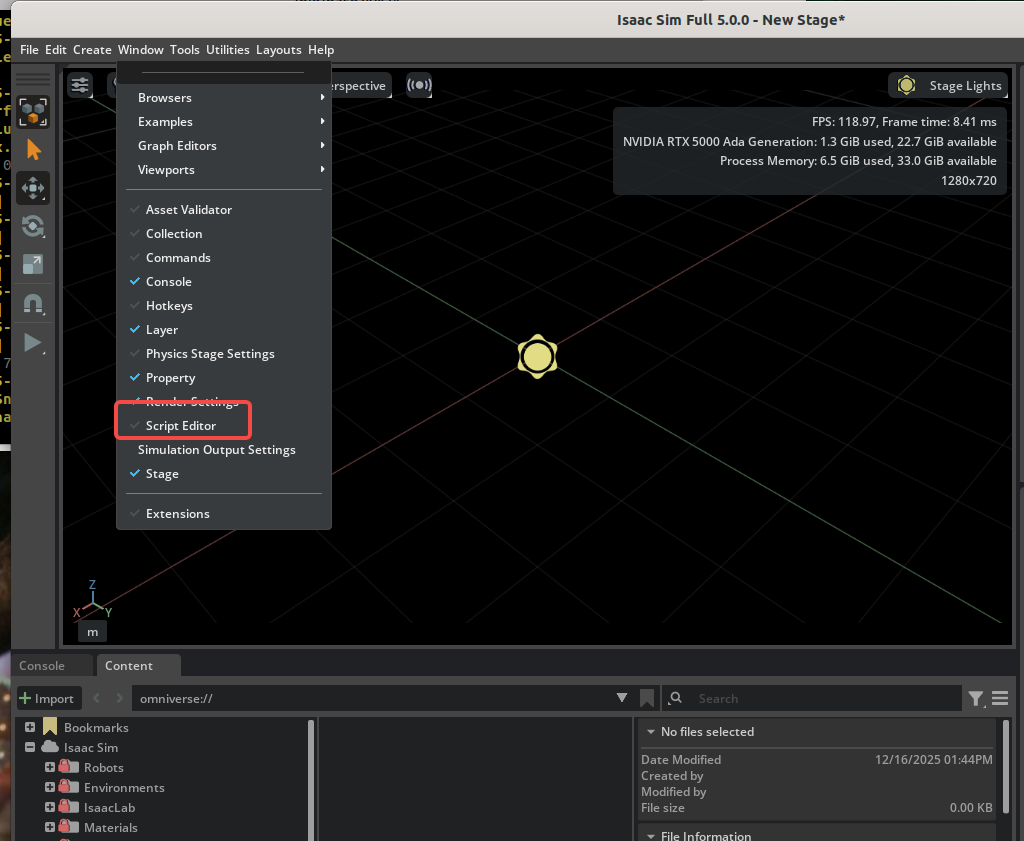Click the Stage Lights button label
The width and height of the screenshot is (1024, 841).
(x=965, y=86)
